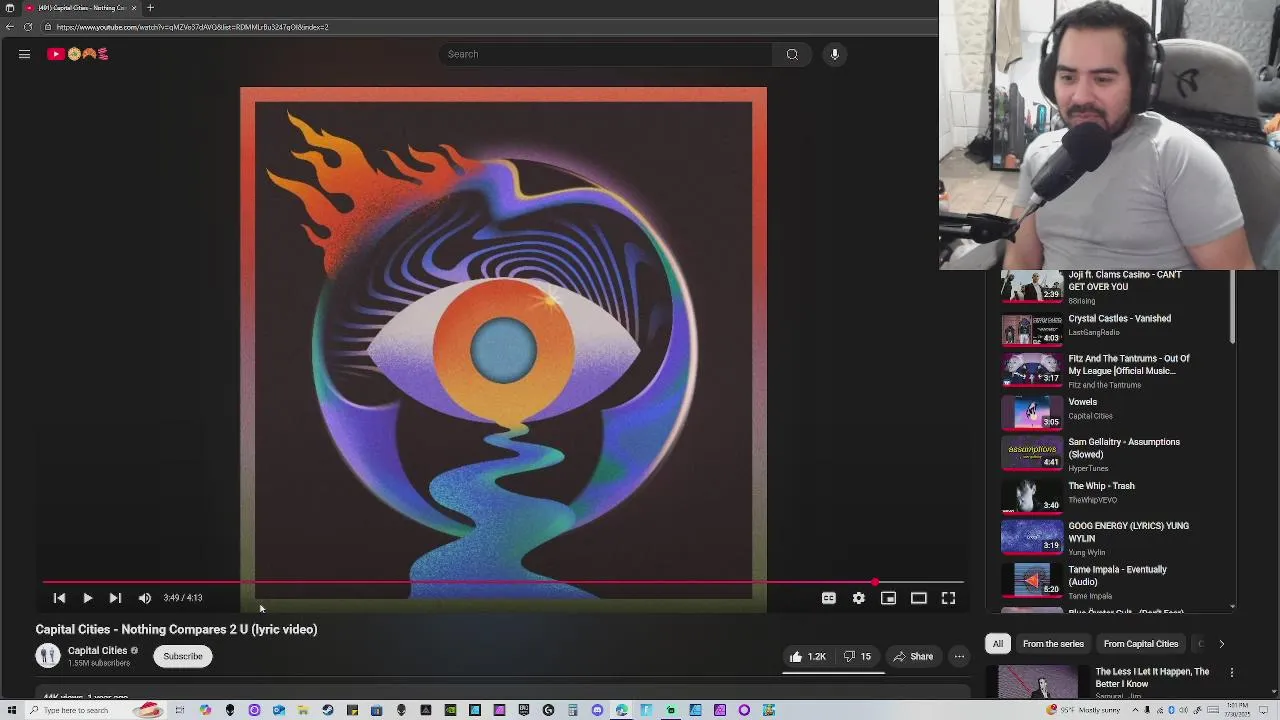Click the progress bar scrubber handle
Viewport: 1280px width, 720px height.
(875, 582)
